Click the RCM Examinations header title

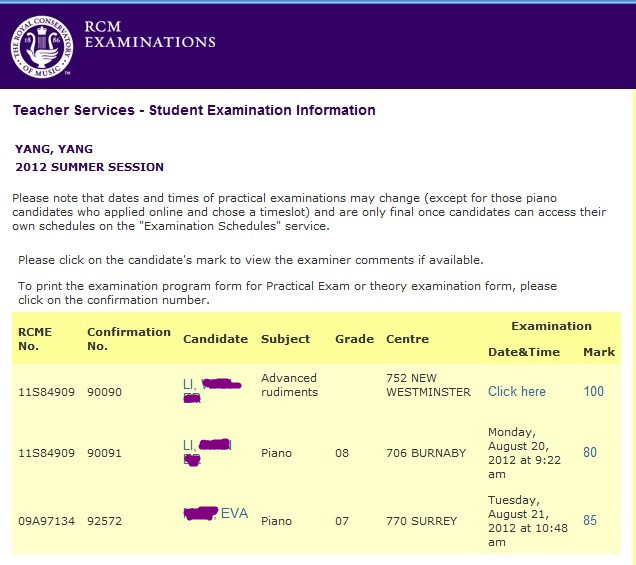(x=150, y=34)
